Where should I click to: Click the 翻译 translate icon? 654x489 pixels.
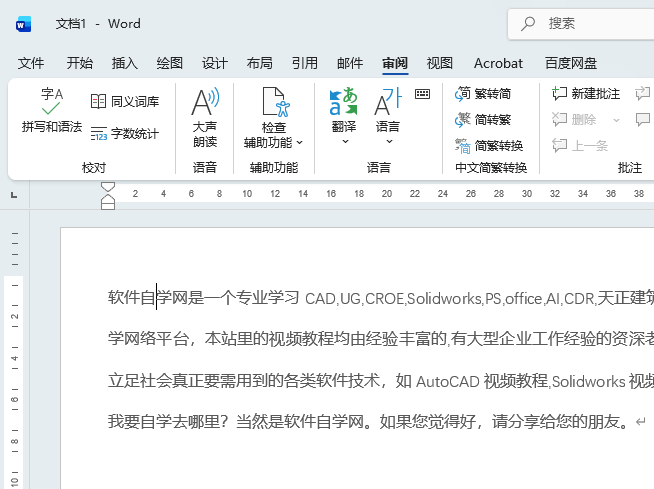343,101
